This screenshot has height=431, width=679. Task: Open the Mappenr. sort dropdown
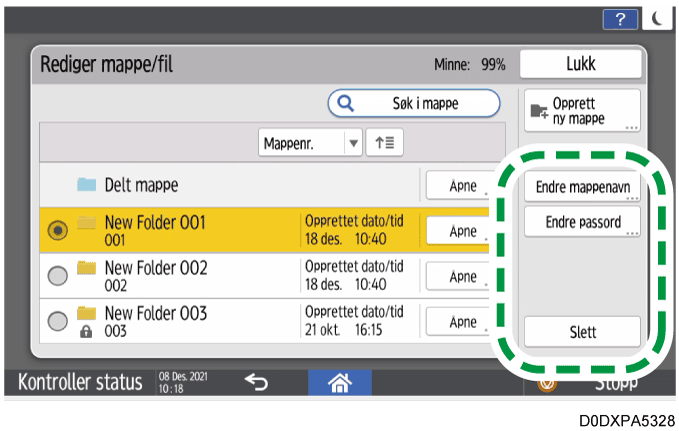click(311, 143)
